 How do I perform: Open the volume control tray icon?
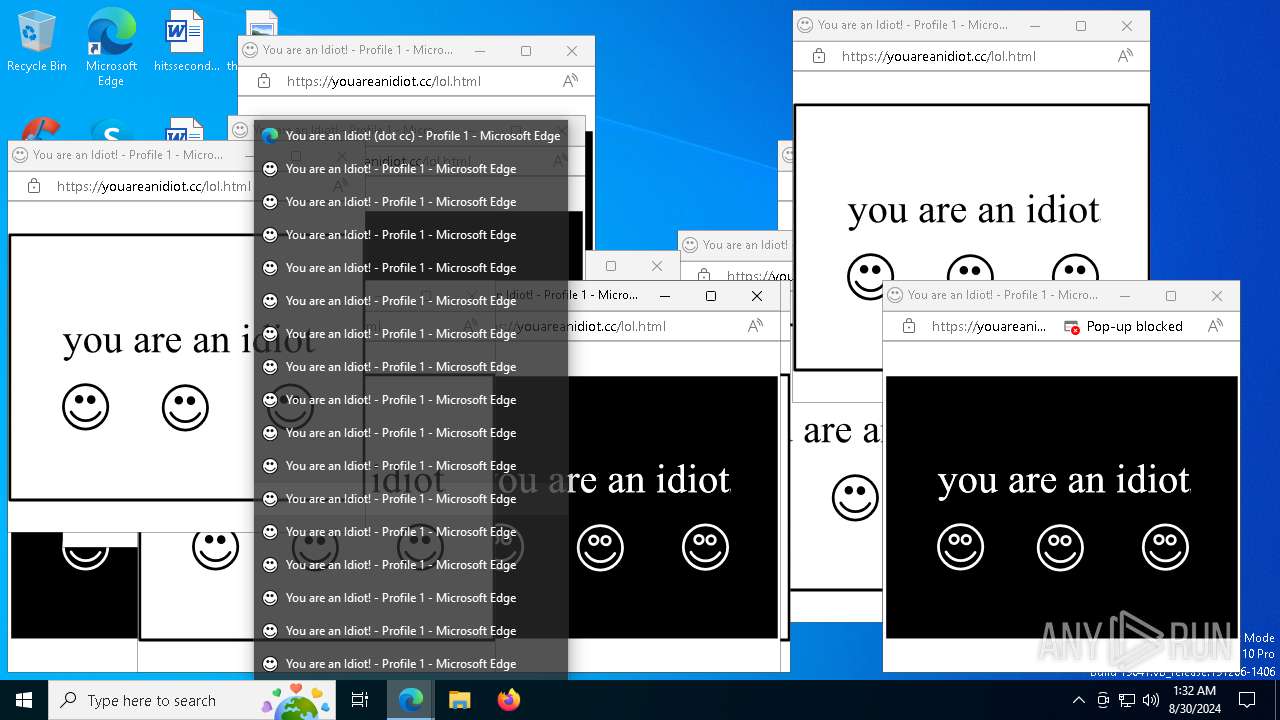pyautogui.click(x=1151, y=700)
